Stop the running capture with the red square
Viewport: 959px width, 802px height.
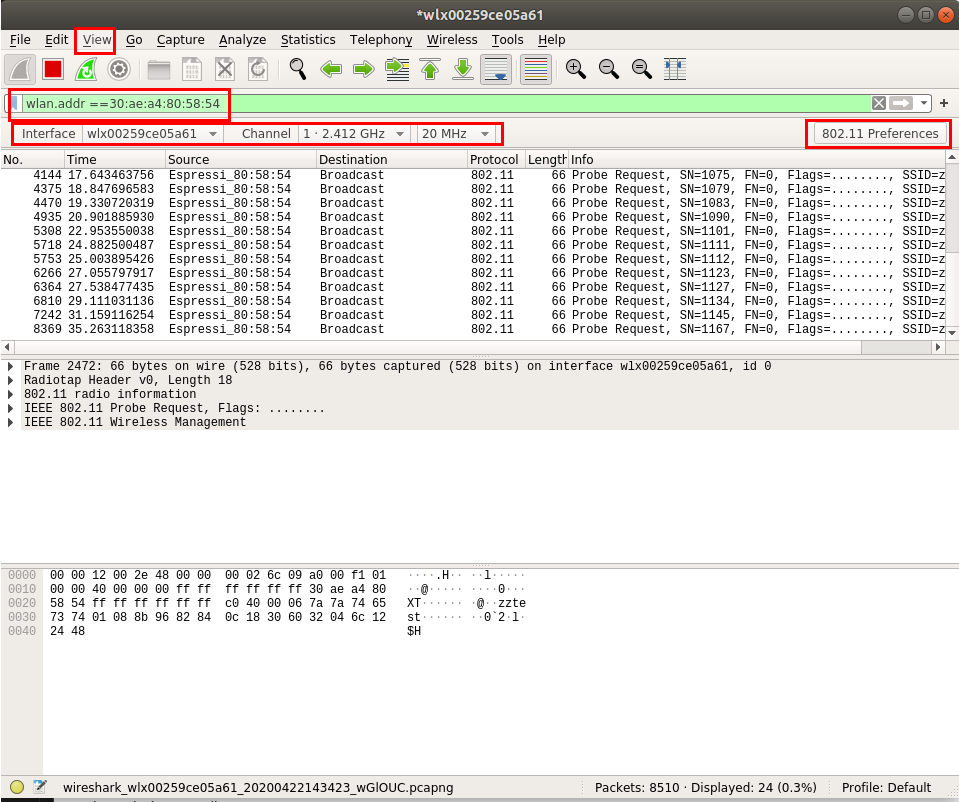[x=53, y=69]
